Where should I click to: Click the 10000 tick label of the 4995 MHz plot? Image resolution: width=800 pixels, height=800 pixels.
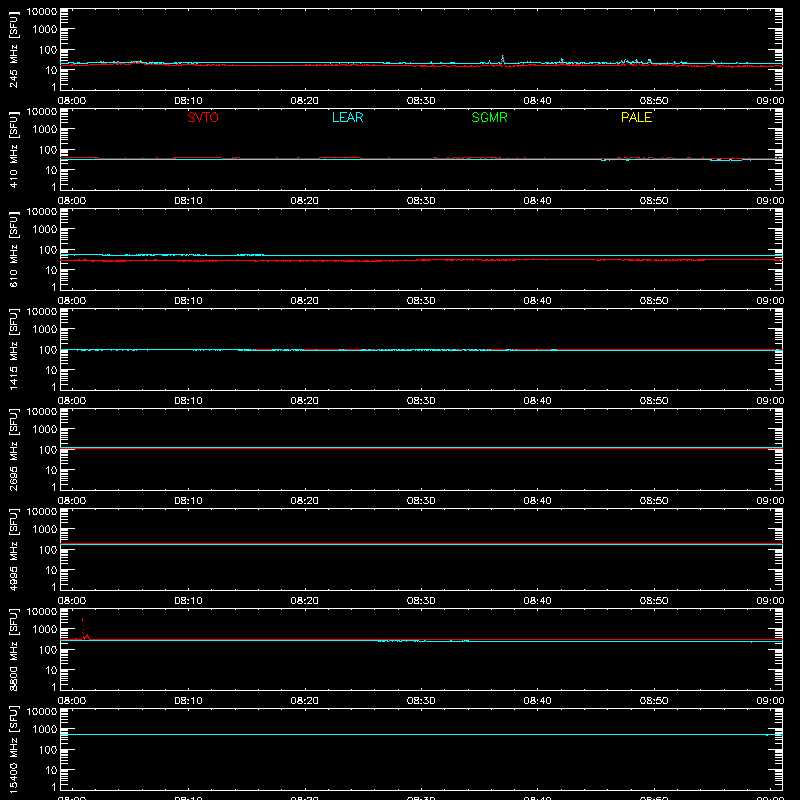(42, 512)
